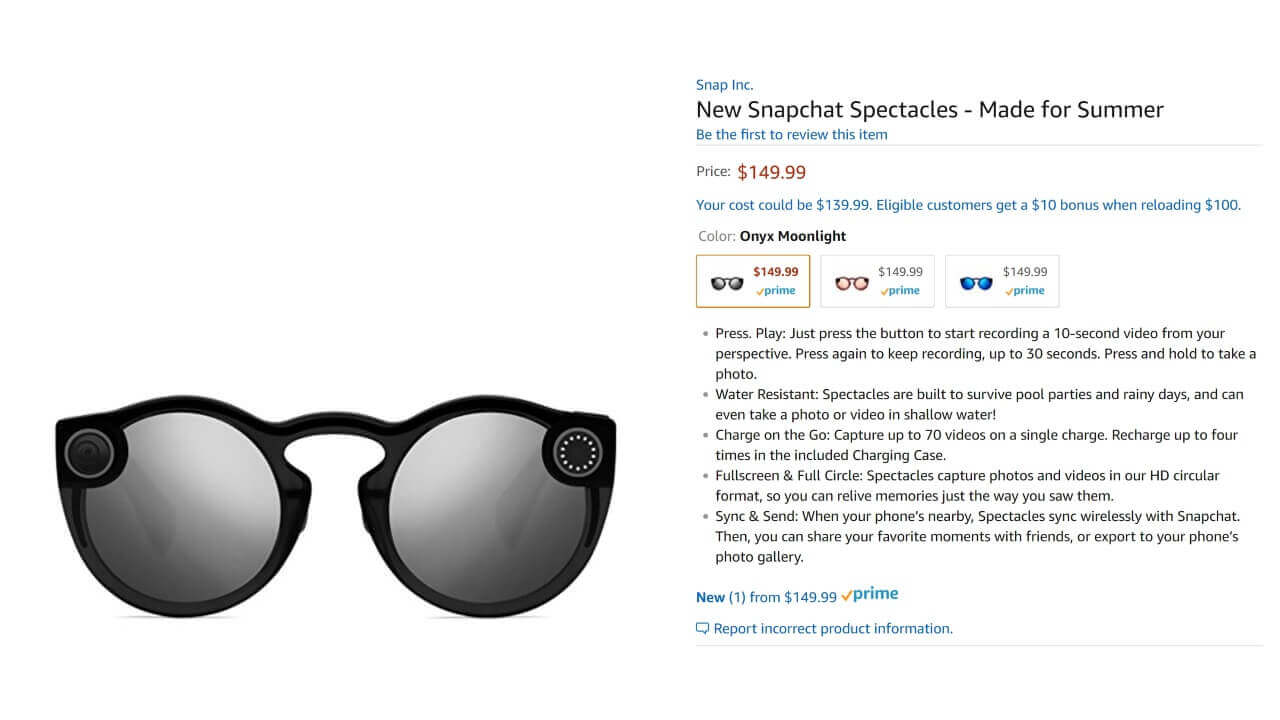The height and width of the screenshot is (720, 1280).
Task: Click the 'Onyx Moonlight' color name label
Action: 793,237
